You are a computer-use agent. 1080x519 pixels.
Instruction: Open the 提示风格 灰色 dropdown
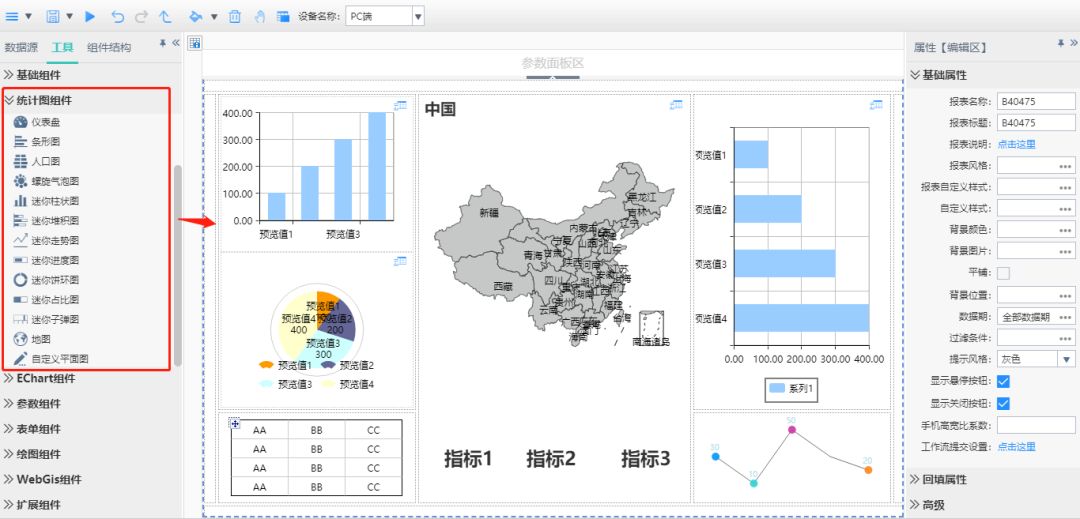[1067, 359]
